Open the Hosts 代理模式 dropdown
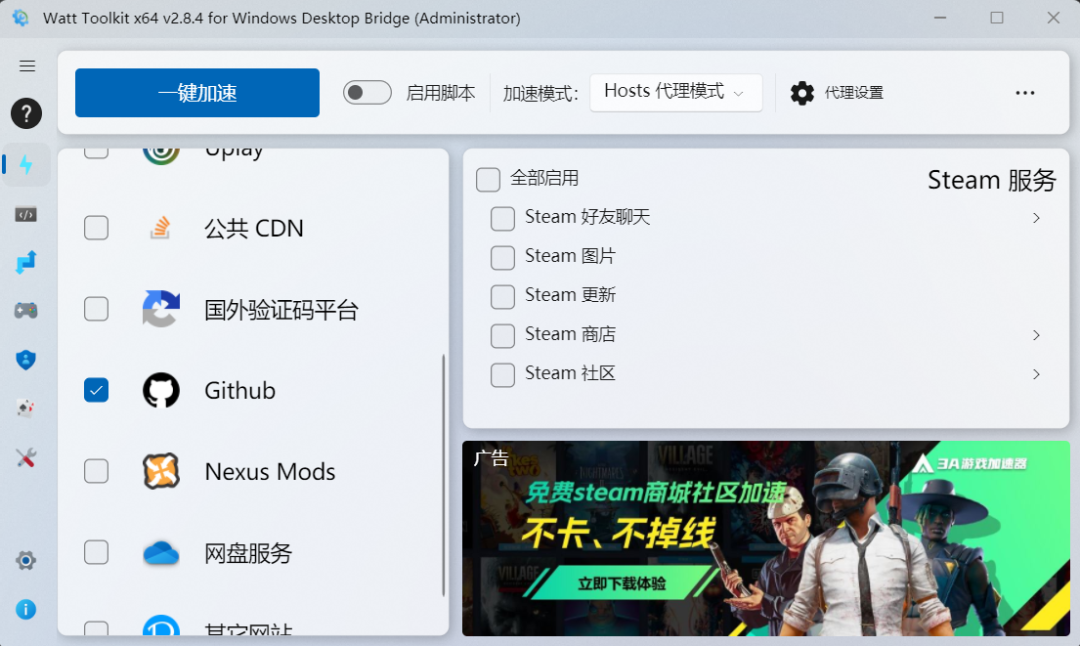 coord(676,92)
